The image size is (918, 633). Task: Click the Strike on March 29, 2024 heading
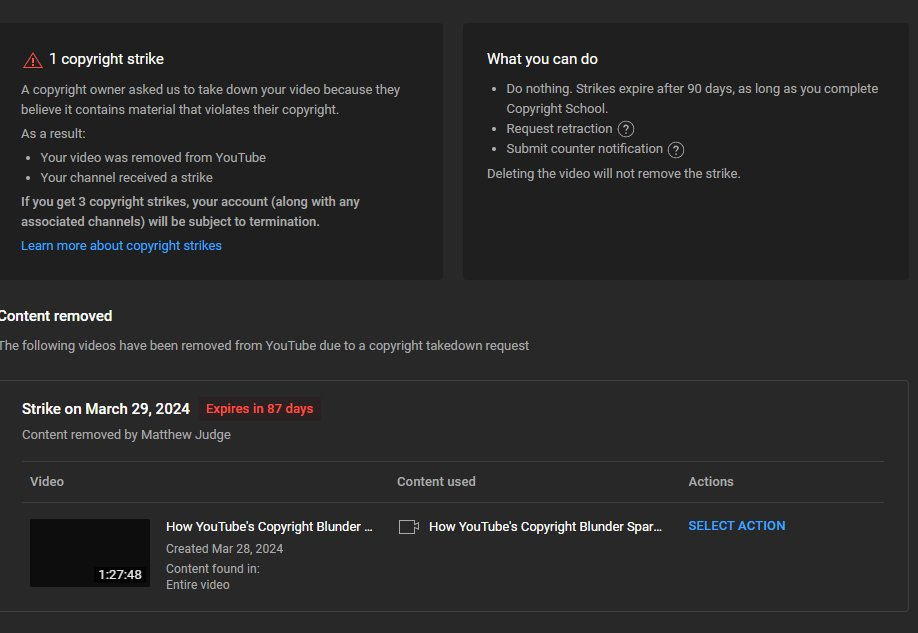coord(106,409)
